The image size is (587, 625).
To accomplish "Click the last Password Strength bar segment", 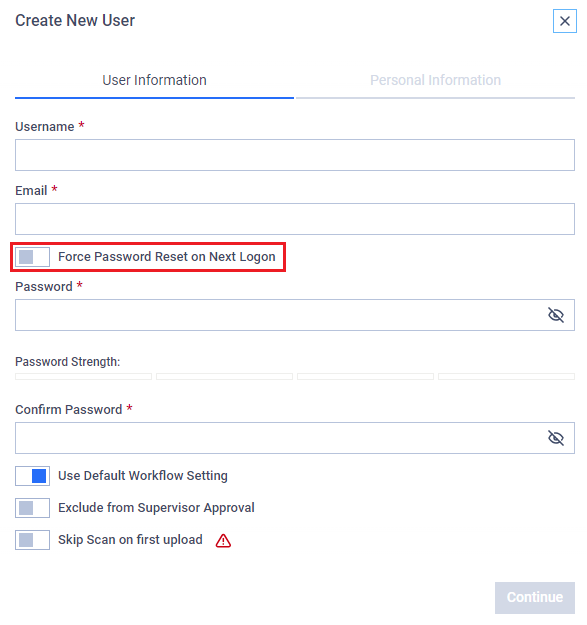I will click(x=506, y=376).
